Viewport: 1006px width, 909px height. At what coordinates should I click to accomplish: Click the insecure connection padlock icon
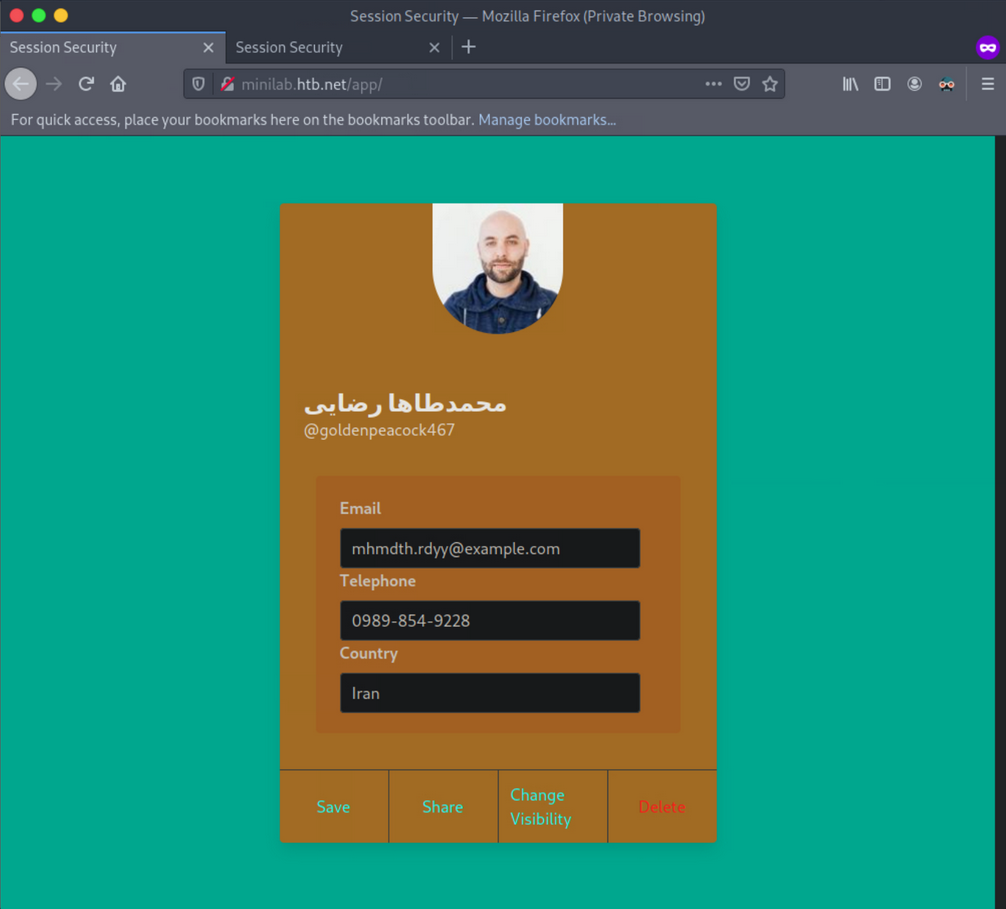click(227, 84)
